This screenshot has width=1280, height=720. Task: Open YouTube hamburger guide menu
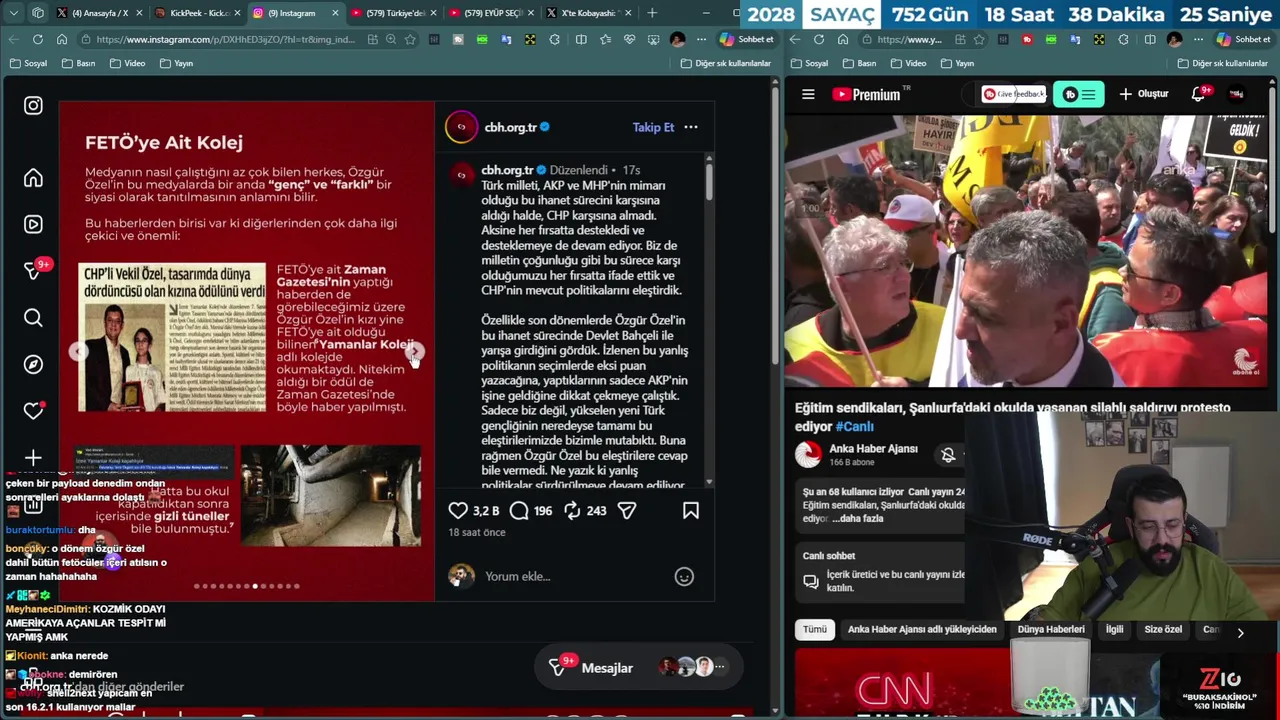pos(808,94)
